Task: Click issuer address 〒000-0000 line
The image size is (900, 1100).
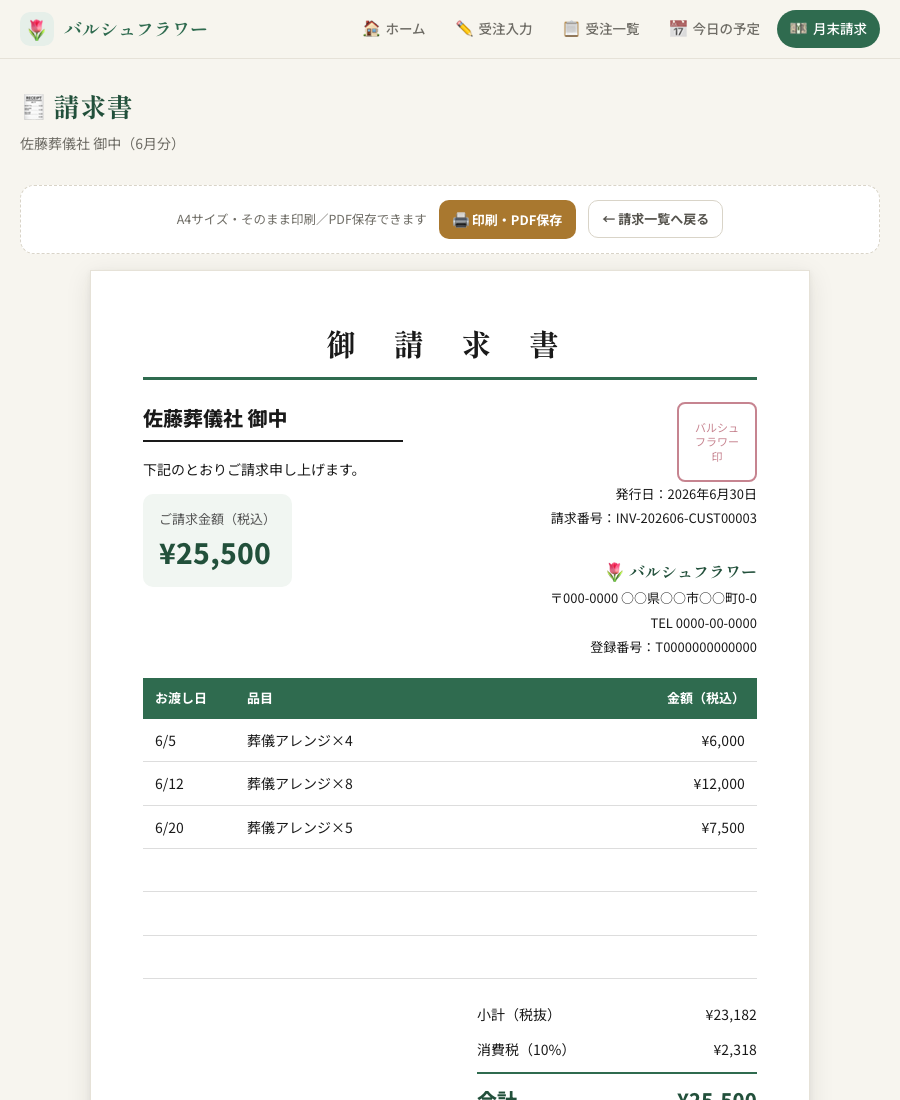Action: tap(654, 598)
